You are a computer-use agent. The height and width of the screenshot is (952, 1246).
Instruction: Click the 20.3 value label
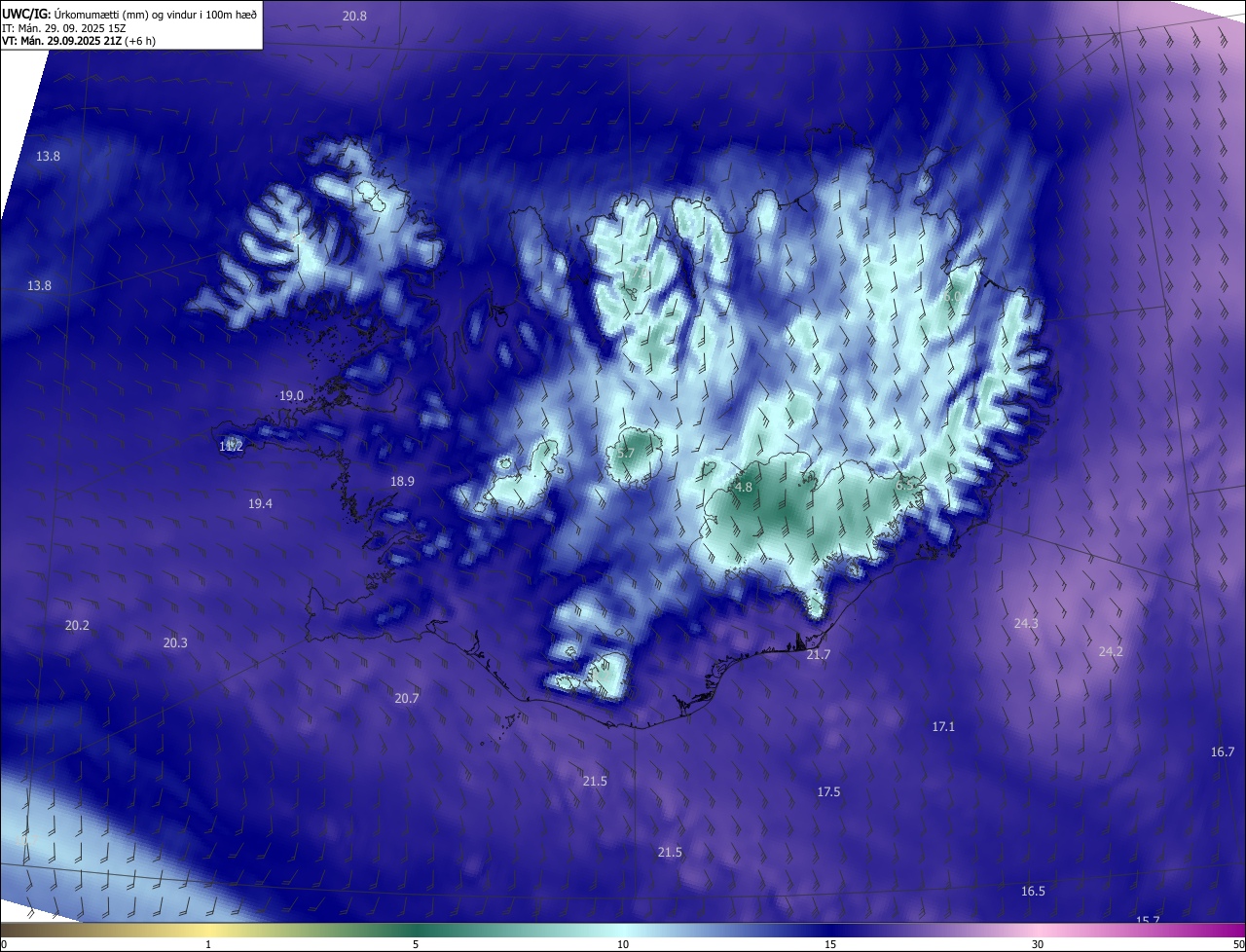(x=175, y=642)
